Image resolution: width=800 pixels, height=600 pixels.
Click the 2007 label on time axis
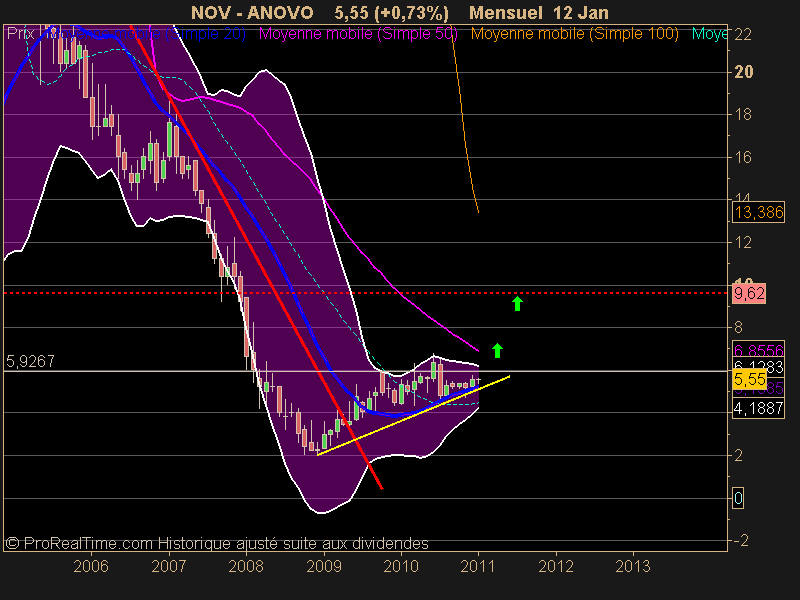click(x=168, y=566)
